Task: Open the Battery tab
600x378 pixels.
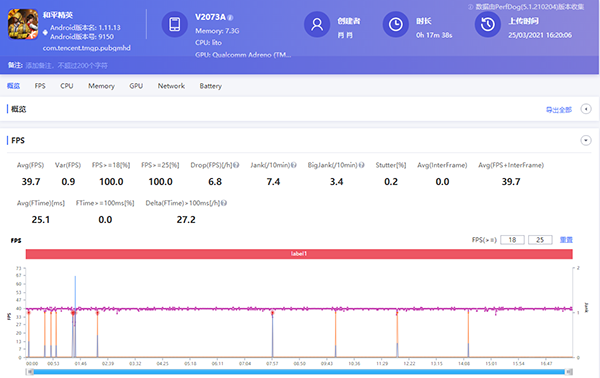Action: pos(210,86)
